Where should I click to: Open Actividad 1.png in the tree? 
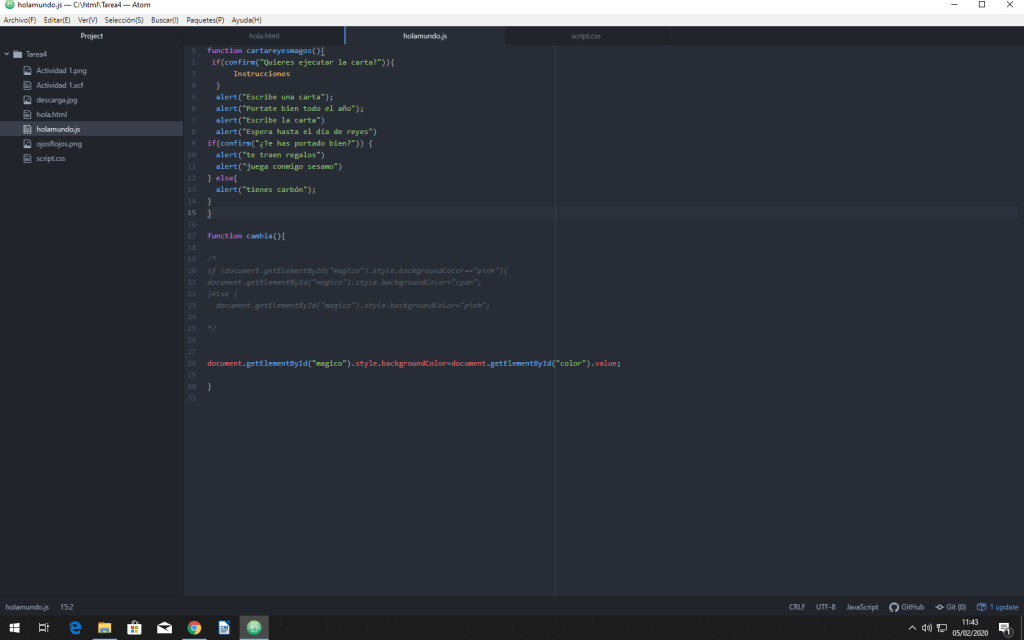click(61, 71)
